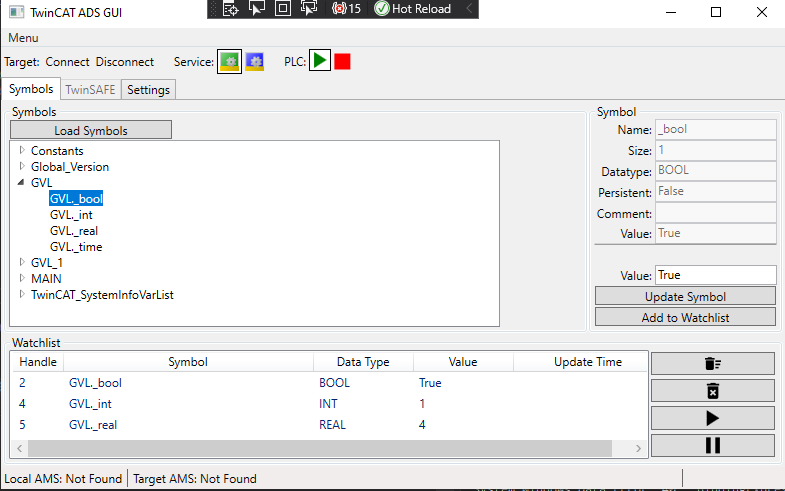Click the TwinCAT ADS GUI app icon
This screenshot has height=491, width=785.
(16, 12)
